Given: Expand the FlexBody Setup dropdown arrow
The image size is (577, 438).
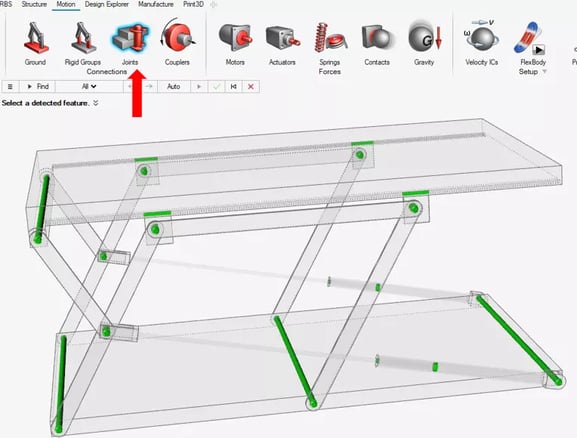Looking at the screenshot, I should coord(545,71).
